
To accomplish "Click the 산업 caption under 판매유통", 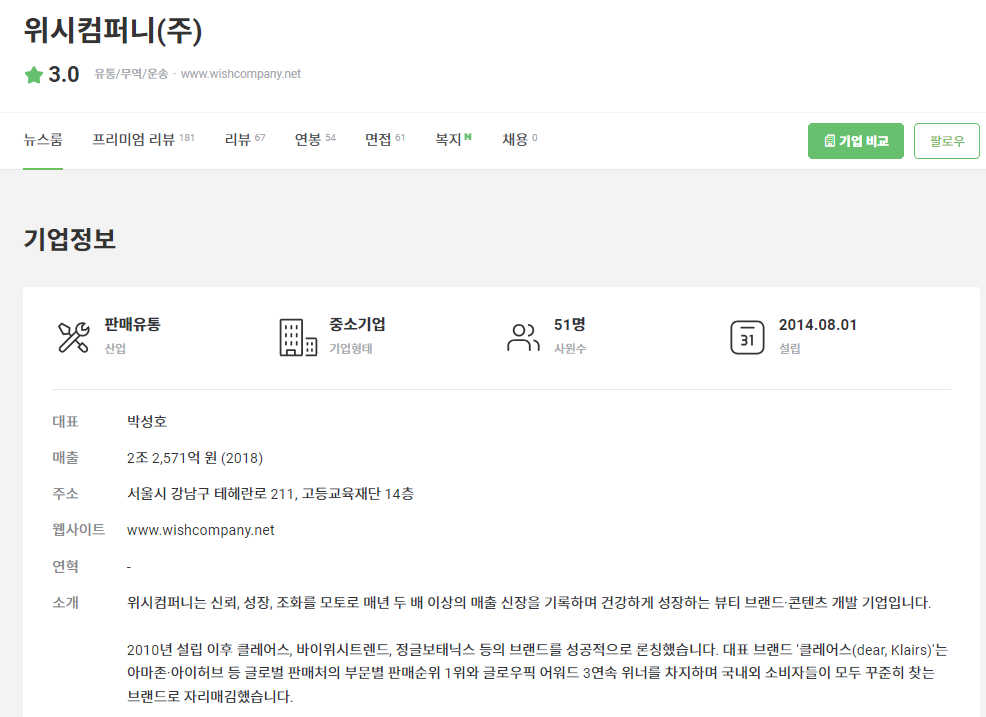I will pos(115,348).
